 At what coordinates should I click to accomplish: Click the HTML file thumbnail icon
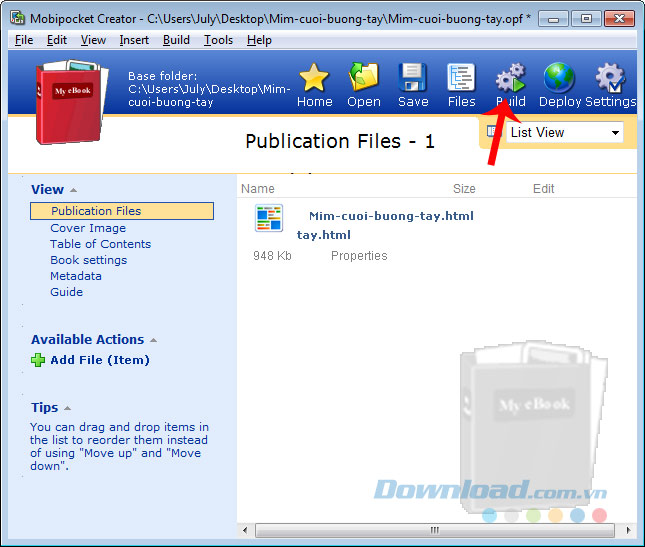pos(269,218)
